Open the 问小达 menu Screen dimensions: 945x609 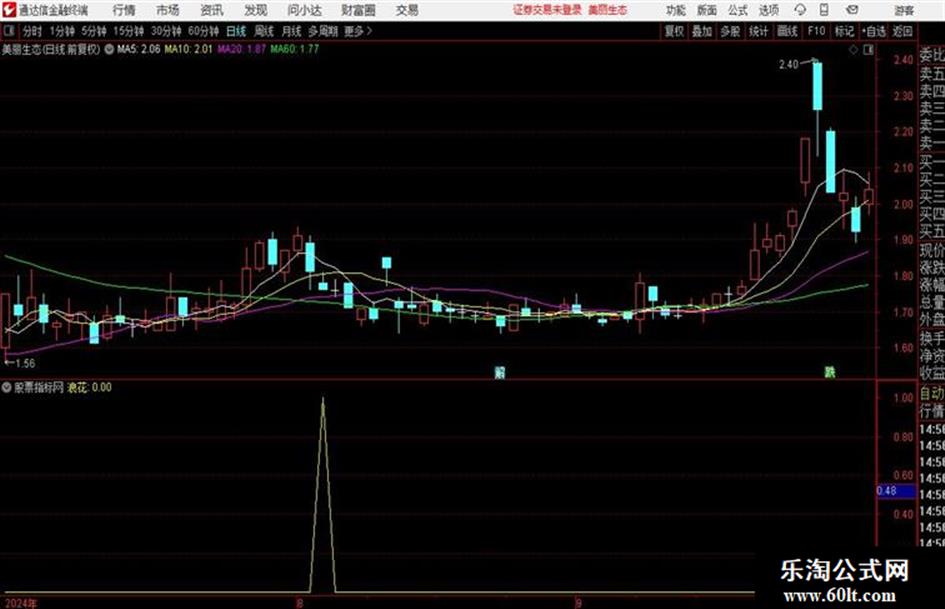304,10
